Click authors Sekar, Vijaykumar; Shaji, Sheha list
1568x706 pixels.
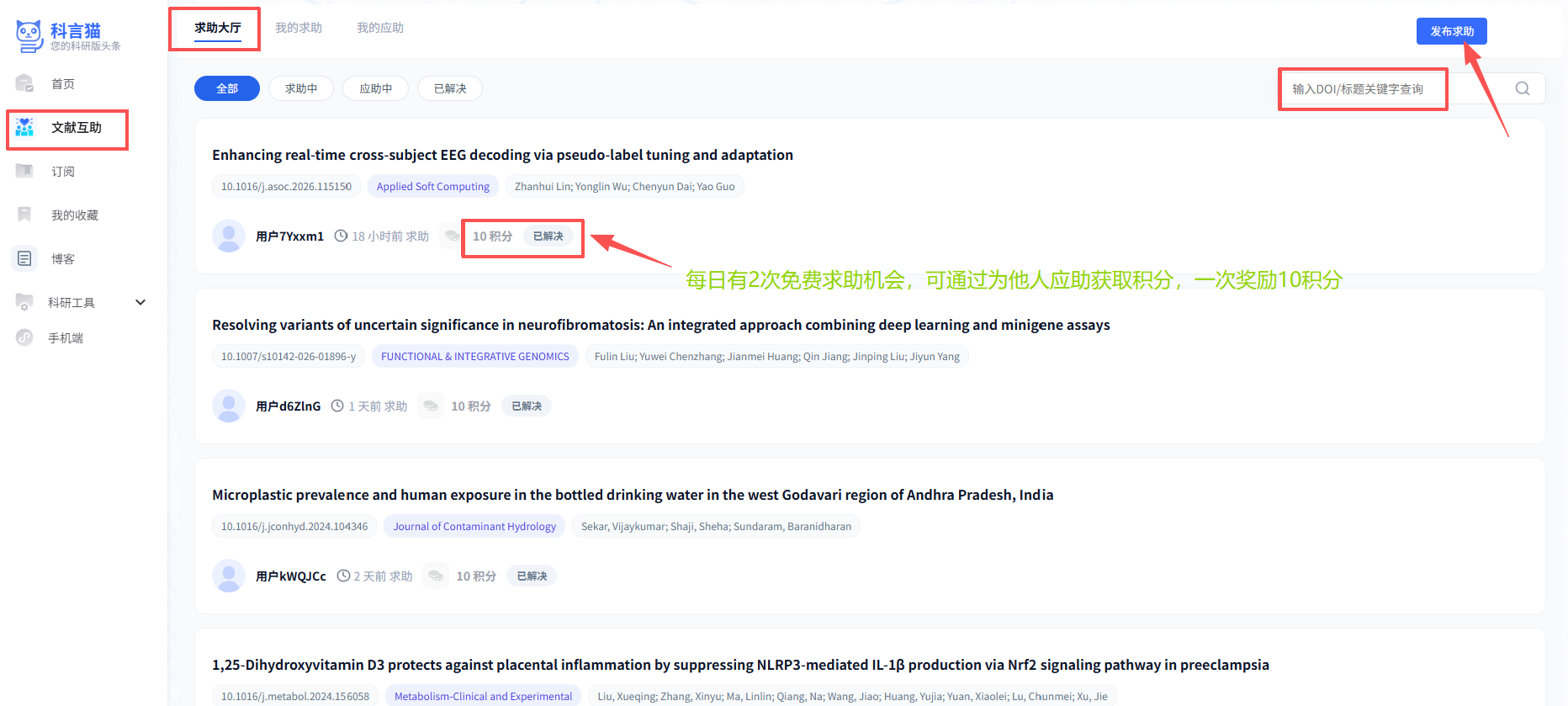[716, 526]
